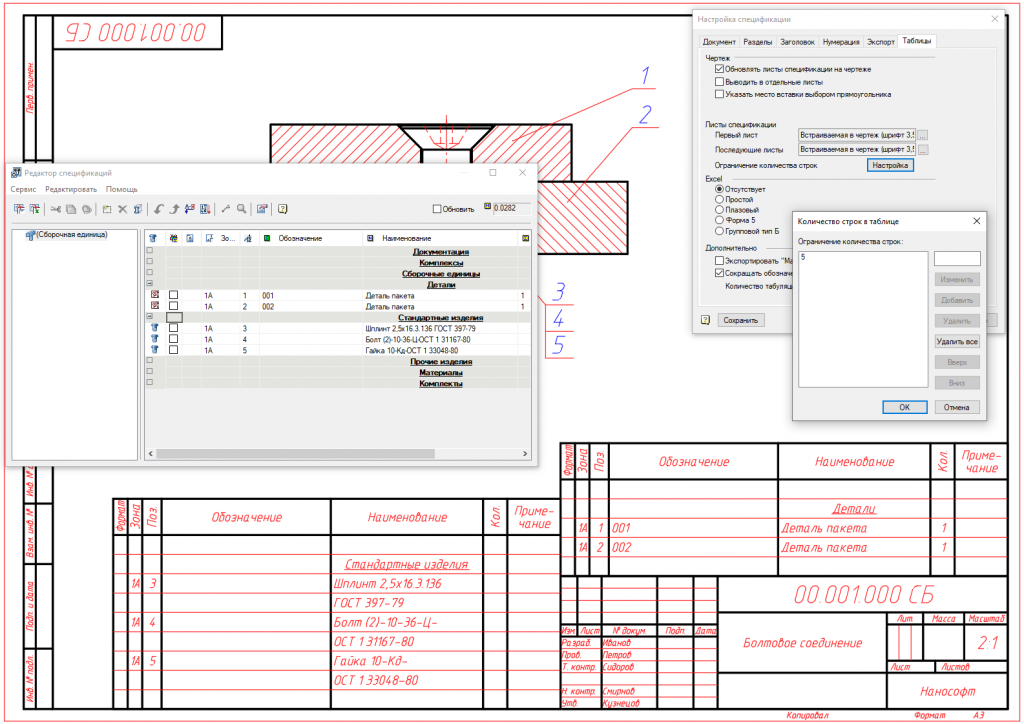Click the delete X icon in editor toolbar
The image size is (1024, 724).
122,209
